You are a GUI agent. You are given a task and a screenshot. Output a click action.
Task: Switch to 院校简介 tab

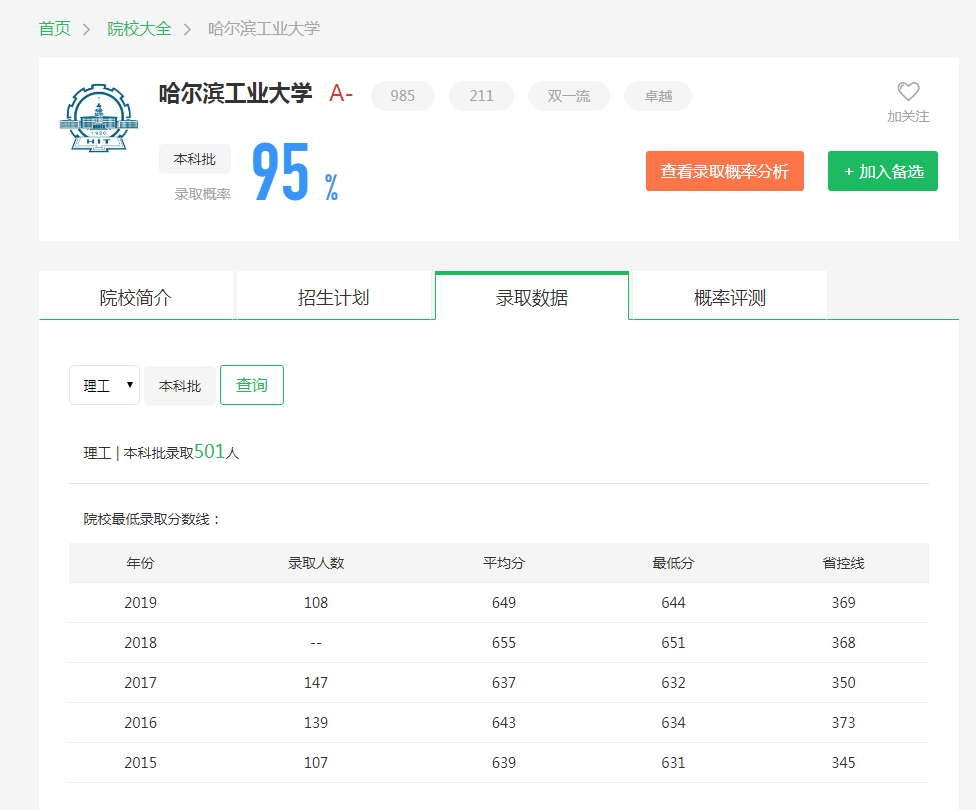[x=136, y=298]
